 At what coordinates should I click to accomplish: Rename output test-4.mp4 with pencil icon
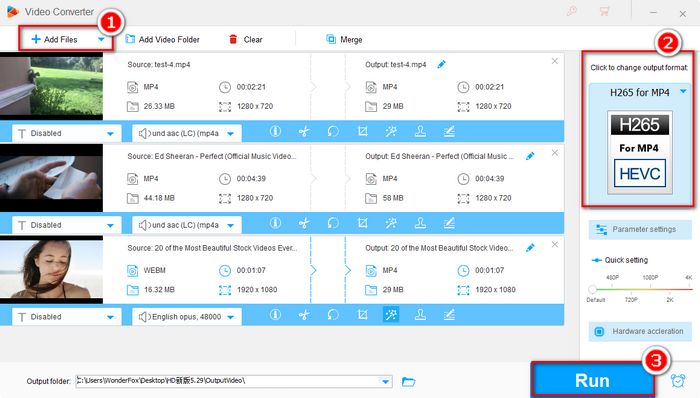click(442, 64)
